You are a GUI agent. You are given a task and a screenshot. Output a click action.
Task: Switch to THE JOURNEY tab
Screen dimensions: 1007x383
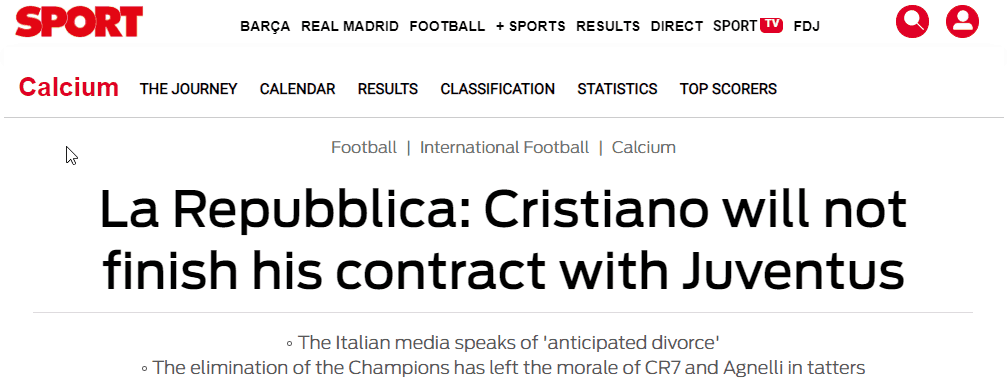point(189,89)
